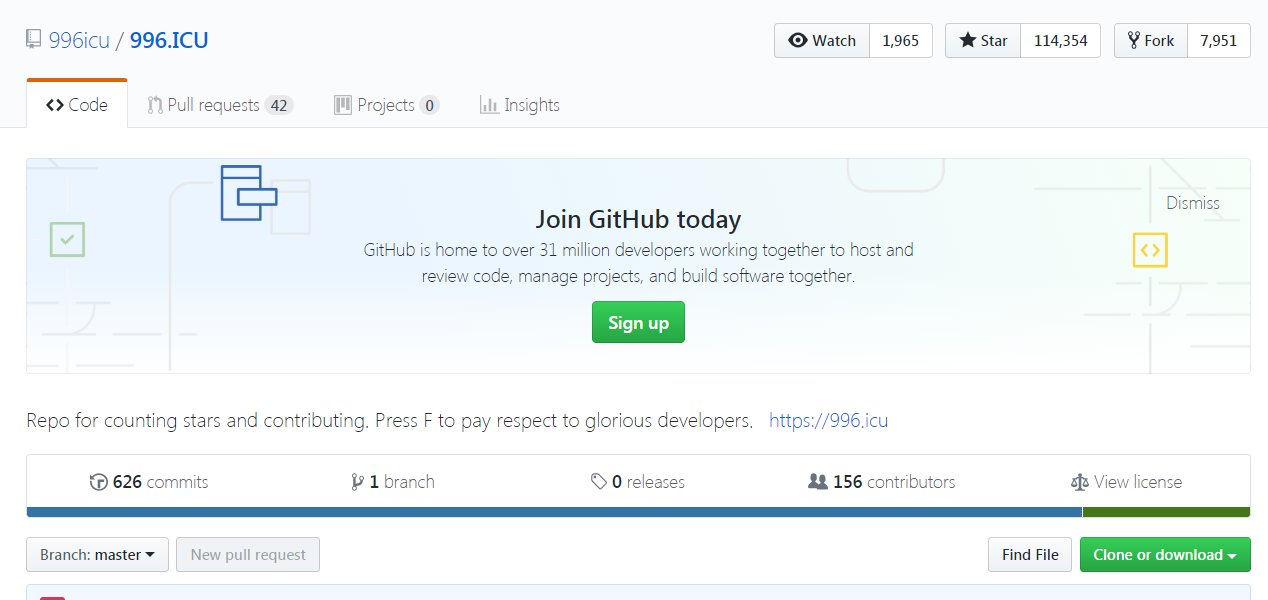Open the Branch: master dropdown
The image size is (1268, 600).
pyautogui.click(x=97, y=555)
